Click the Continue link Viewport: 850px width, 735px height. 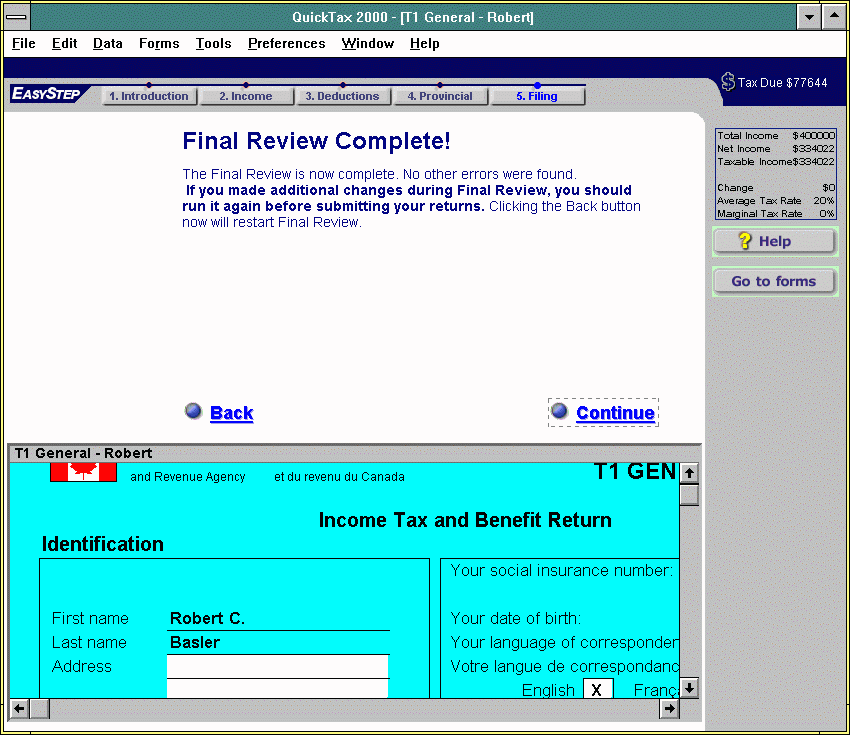click(615, 413)
